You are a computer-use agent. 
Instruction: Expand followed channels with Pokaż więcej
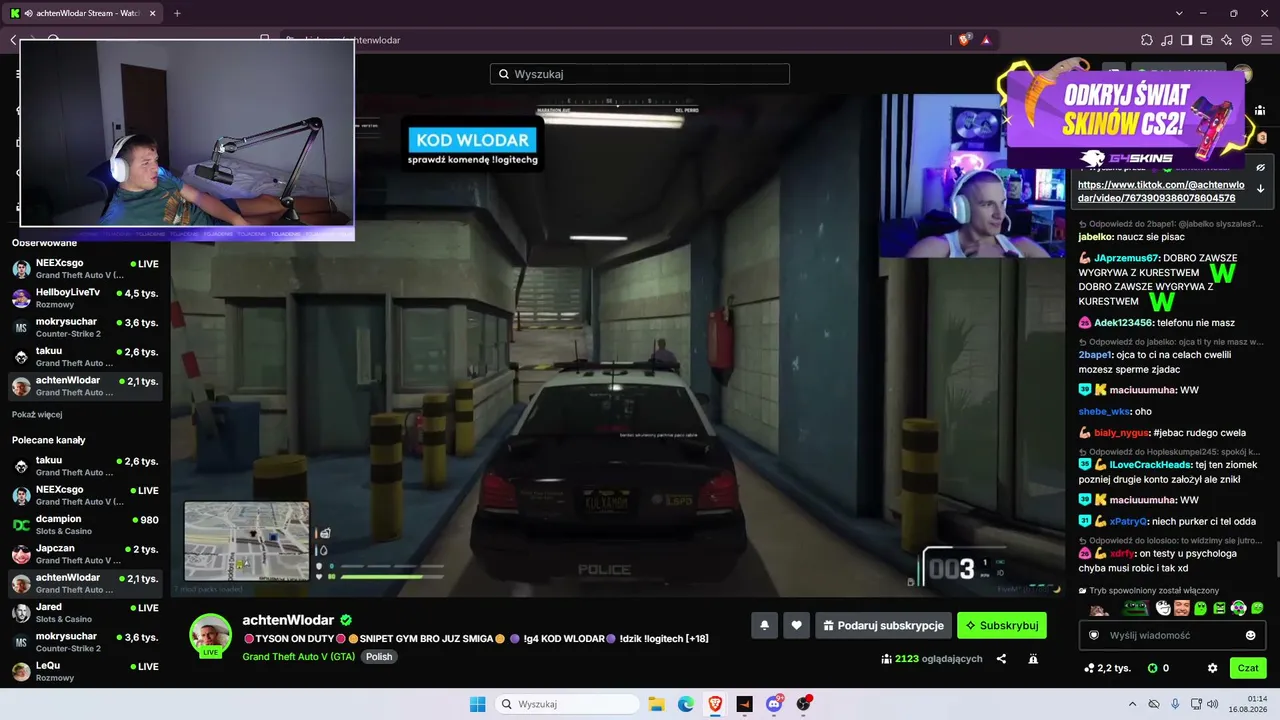[37, 414]
